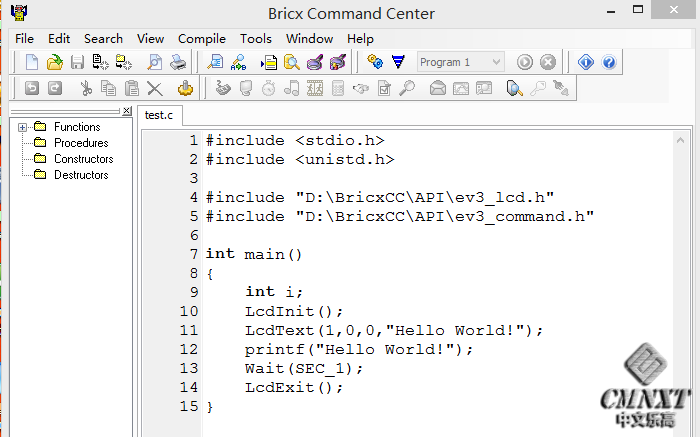
Task: Maximize the Bricx Command Center window
Action: pyautogui.click(x=638, y=9)
